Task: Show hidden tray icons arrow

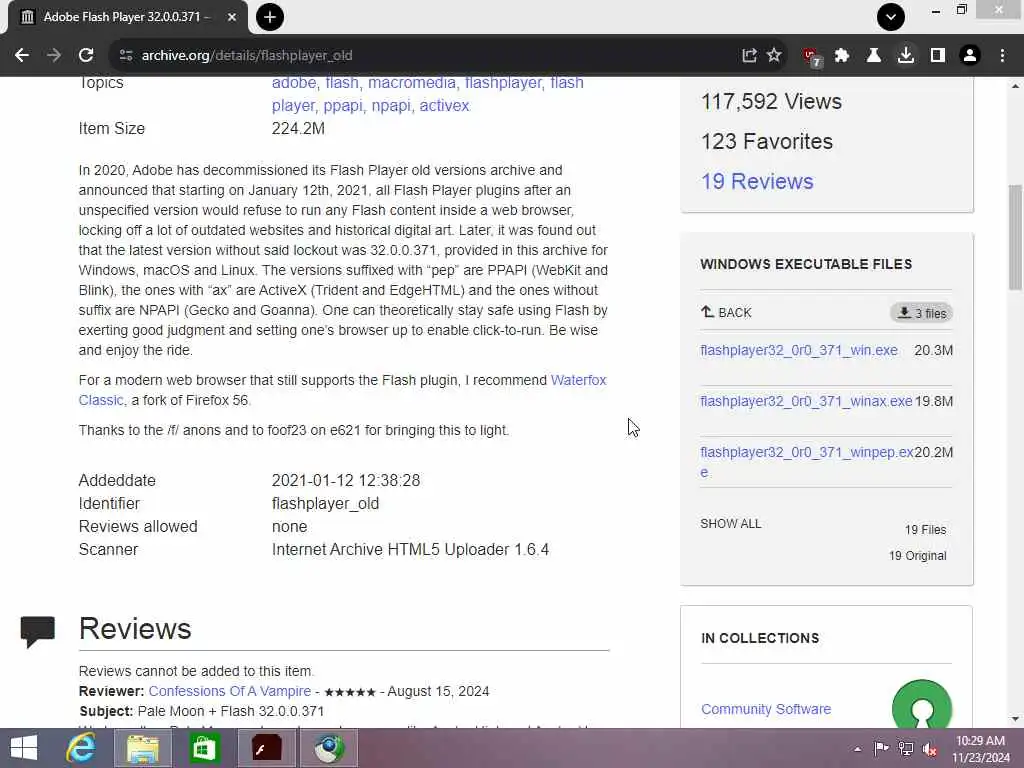Action: tap(857, 749)
